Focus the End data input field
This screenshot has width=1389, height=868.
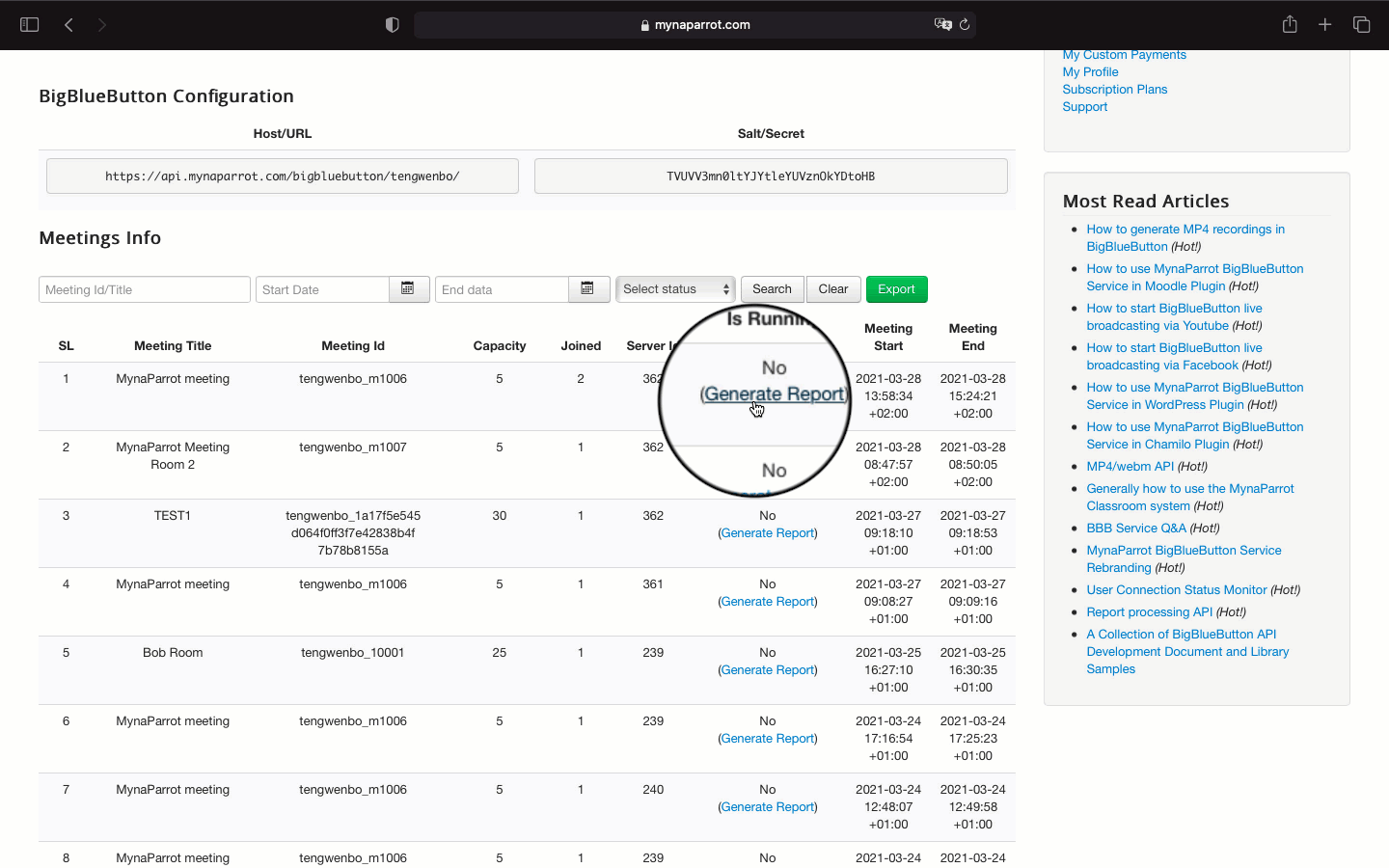pyautogui.click(x=502, y=289)
